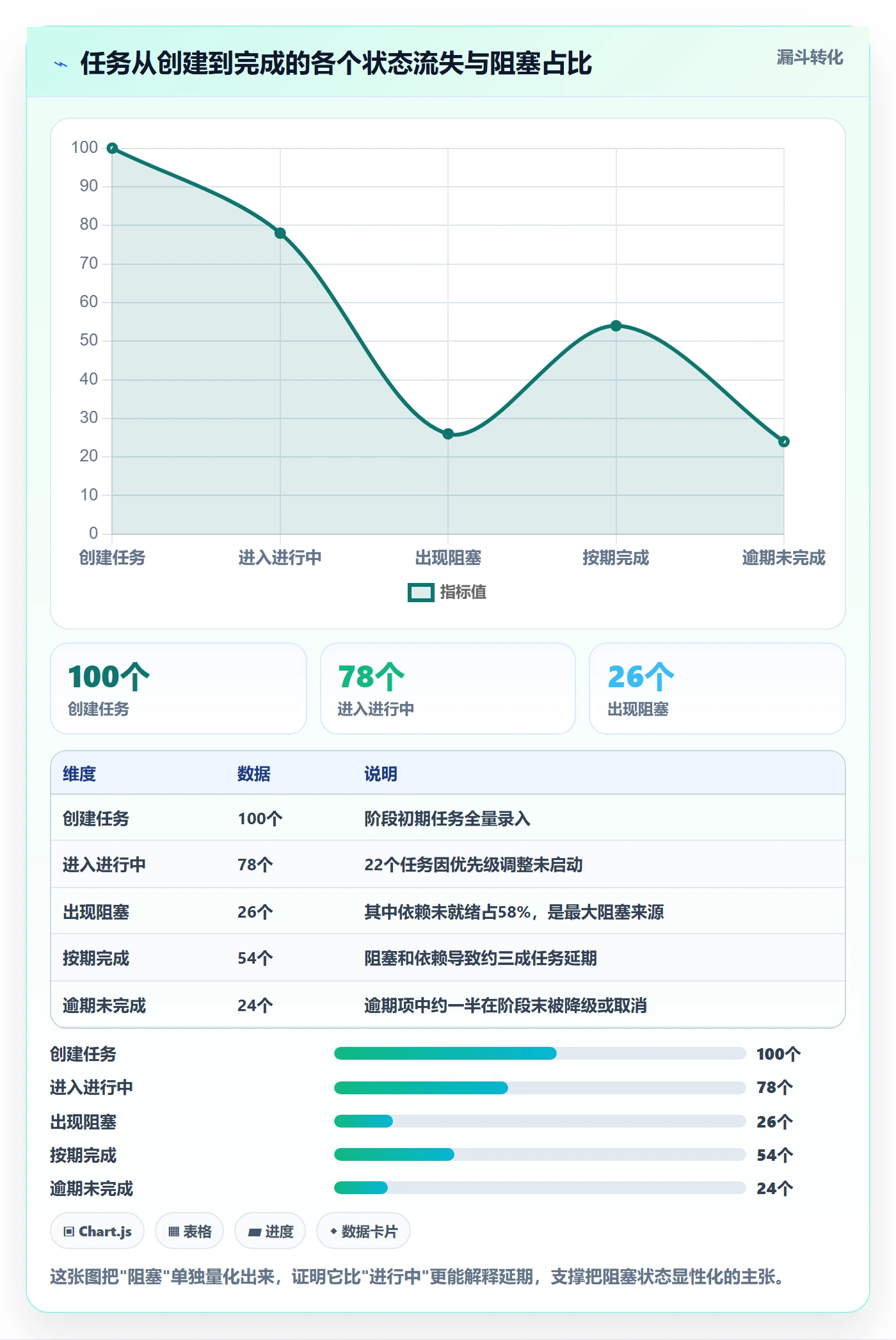The image size is (896, 1340).
Task: Click the 按期完成 progress bar
Action: (x=540, y=1154)
